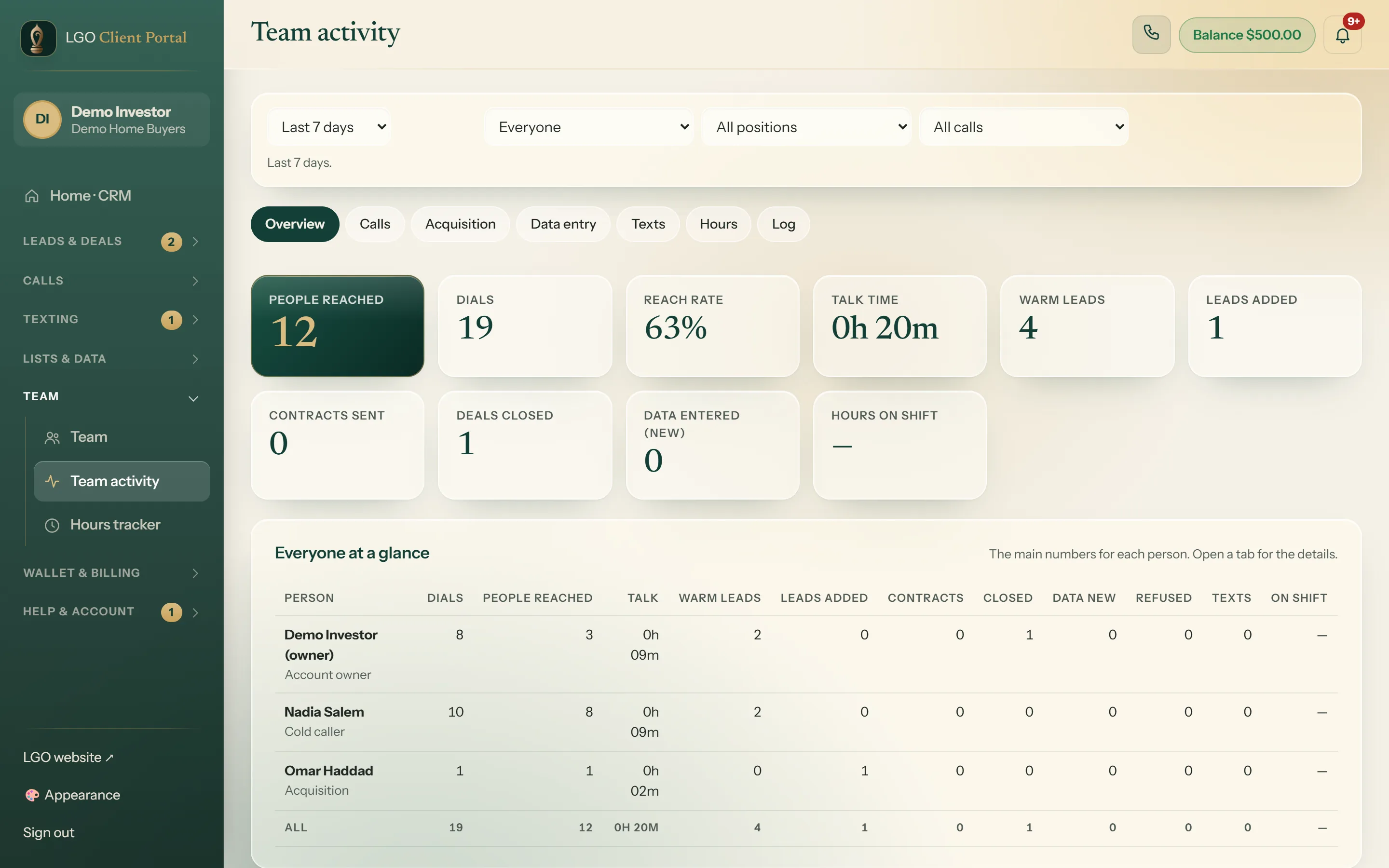Viewport: 1389px width, 868px height.
Task: Switch to the Data entry tab
Action: (563, 224)
